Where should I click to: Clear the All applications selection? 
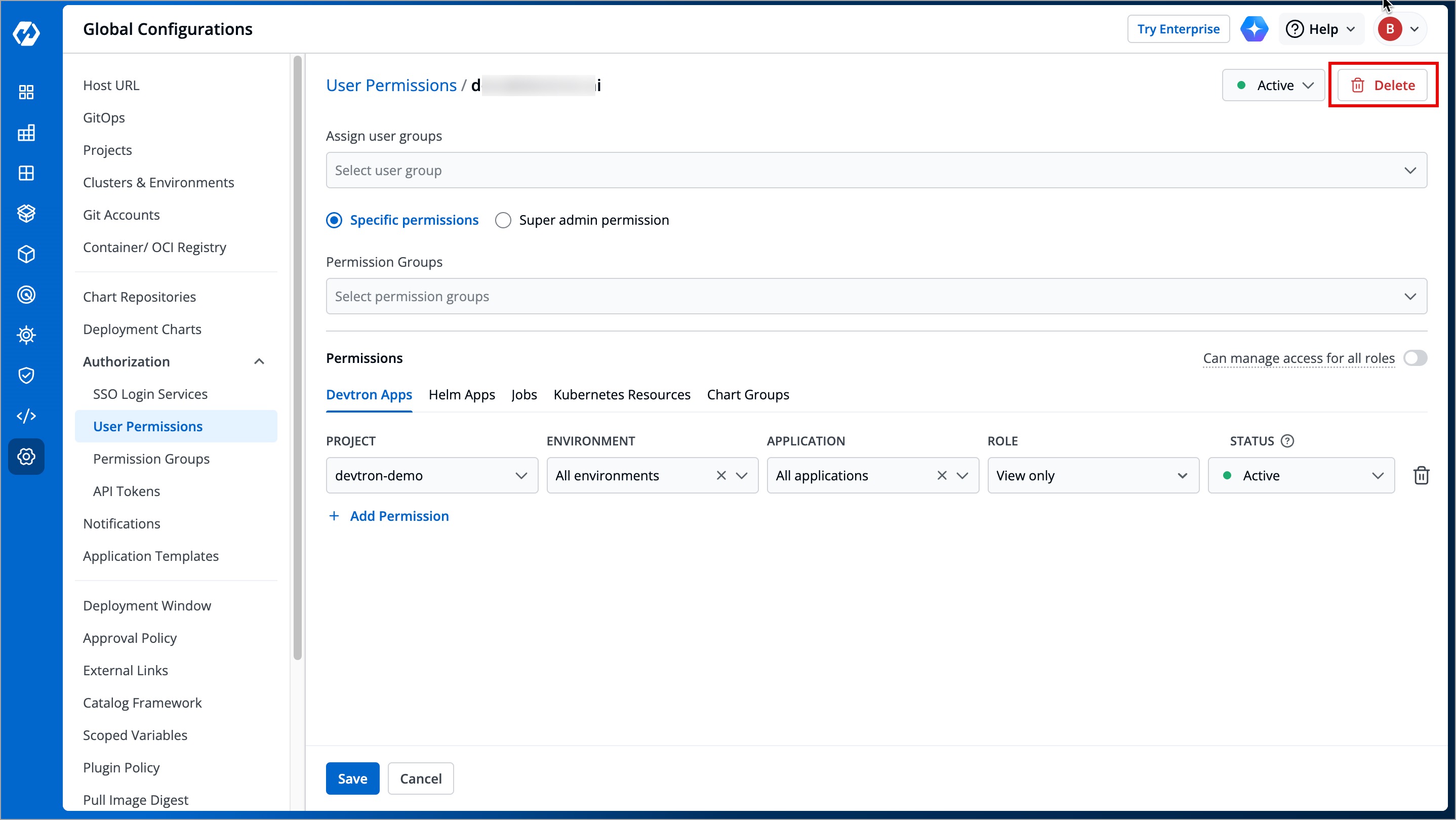[941, 475]
